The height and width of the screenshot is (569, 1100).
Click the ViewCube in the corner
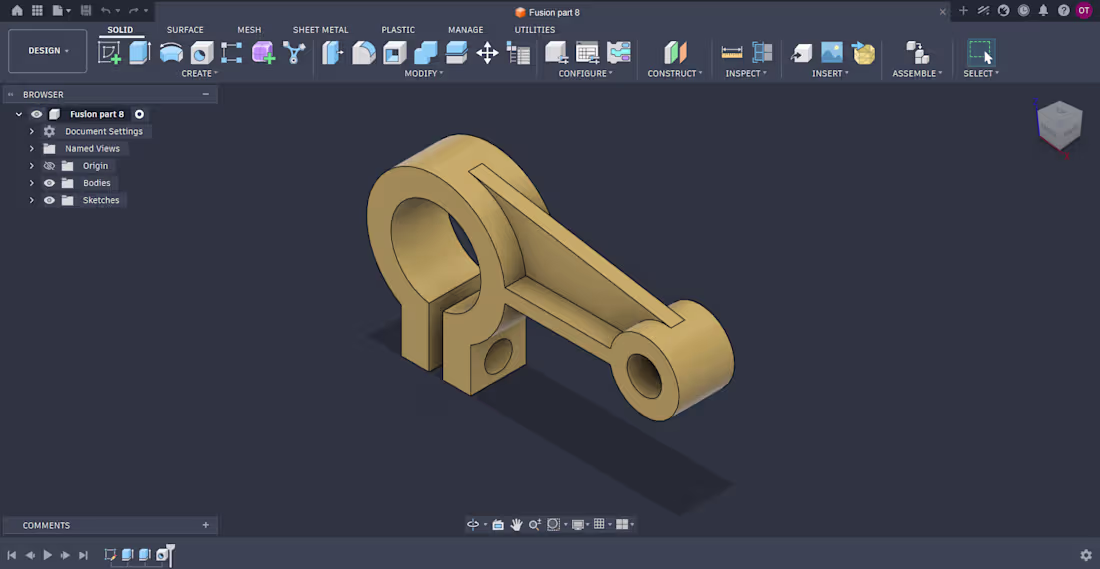click(x=1059, y=125)
